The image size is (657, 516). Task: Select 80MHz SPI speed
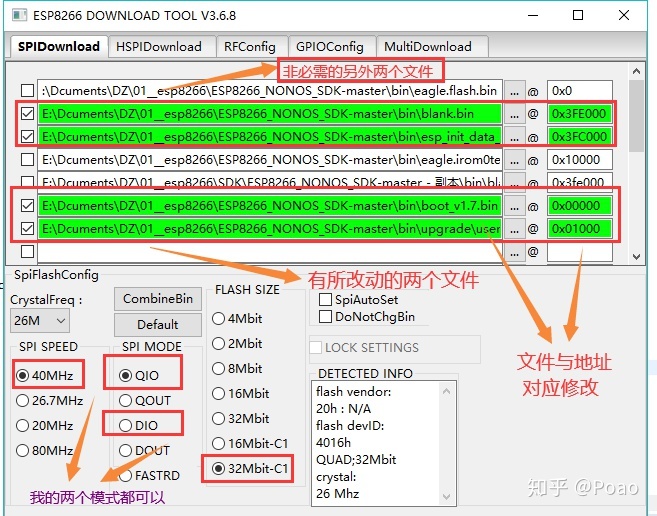click(44, 451)
